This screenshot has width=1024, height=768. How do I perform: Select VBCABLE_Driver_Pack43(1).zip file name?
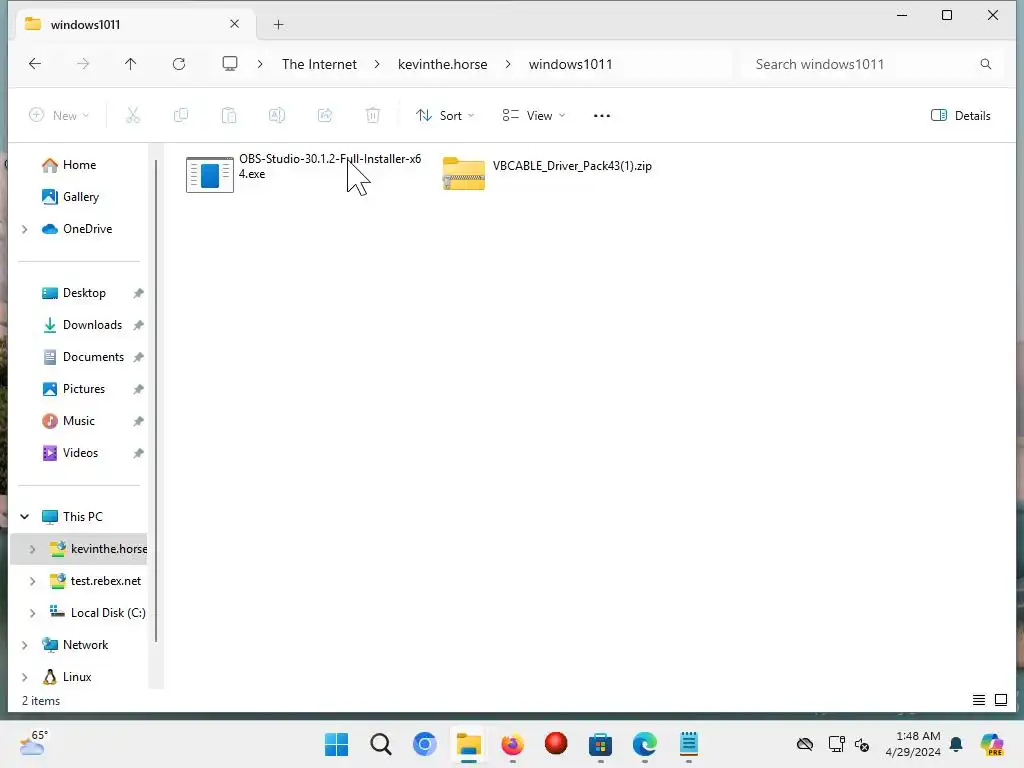tap(572, 166)
